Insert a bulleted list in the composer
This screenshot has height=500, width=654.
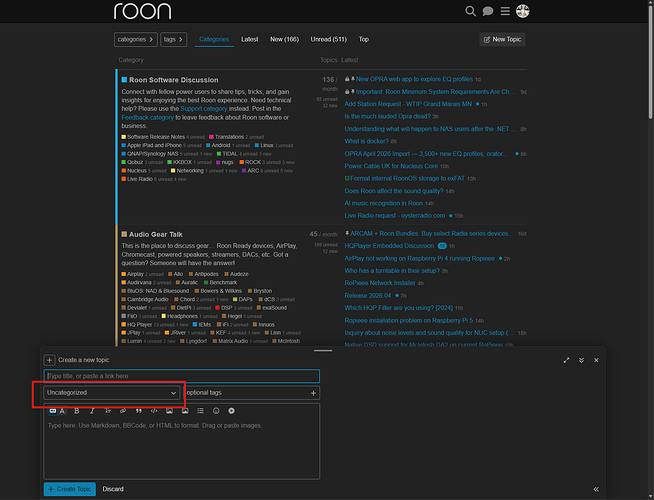(x=200, y=411)
